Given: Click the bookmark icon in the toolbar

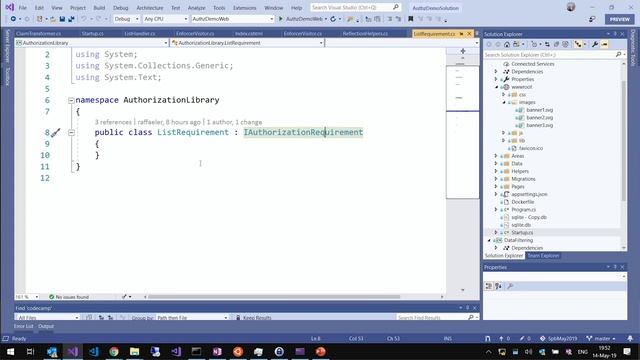Looking at the screenshot, I should (x=411, y=19).
